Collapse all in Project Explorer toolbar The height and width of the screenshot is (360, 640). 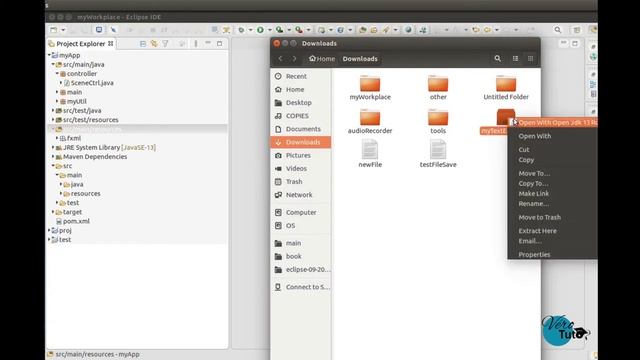(143, 43)
